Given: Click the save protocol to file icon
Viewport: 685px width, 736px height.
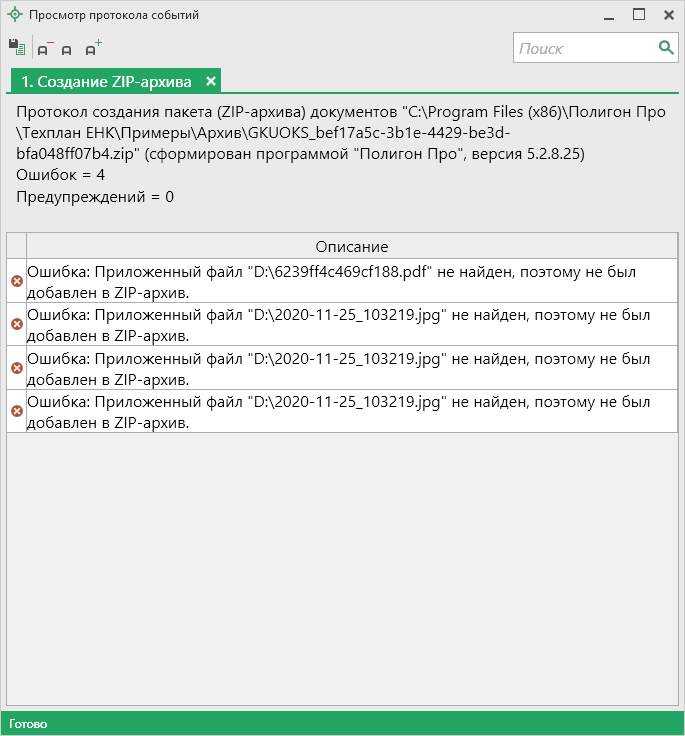Looking at the screenshot, I should [x=16, y=47].
